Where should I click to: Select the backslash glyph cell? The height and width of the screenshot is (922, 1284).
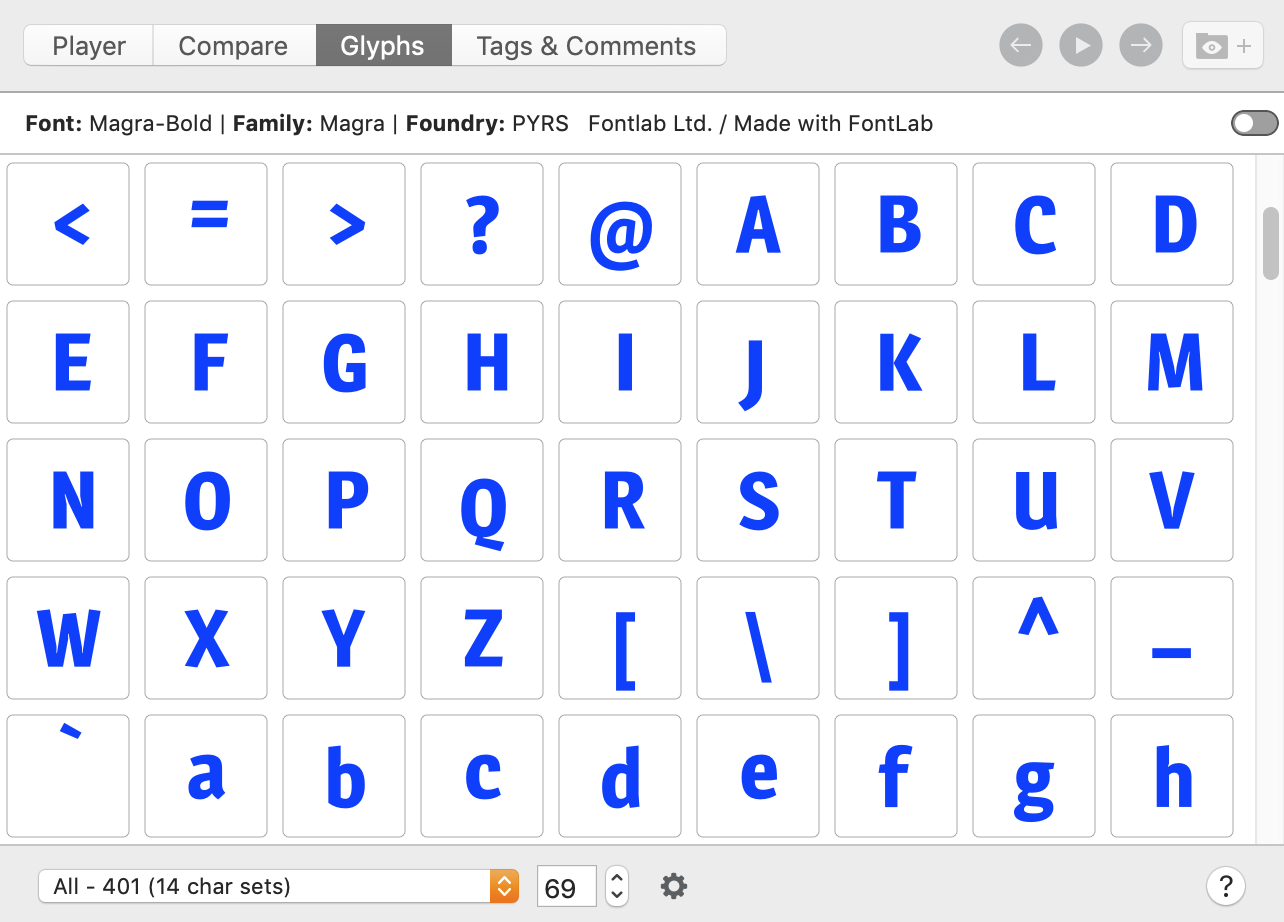pyautogui.click(x=758, y=638)
